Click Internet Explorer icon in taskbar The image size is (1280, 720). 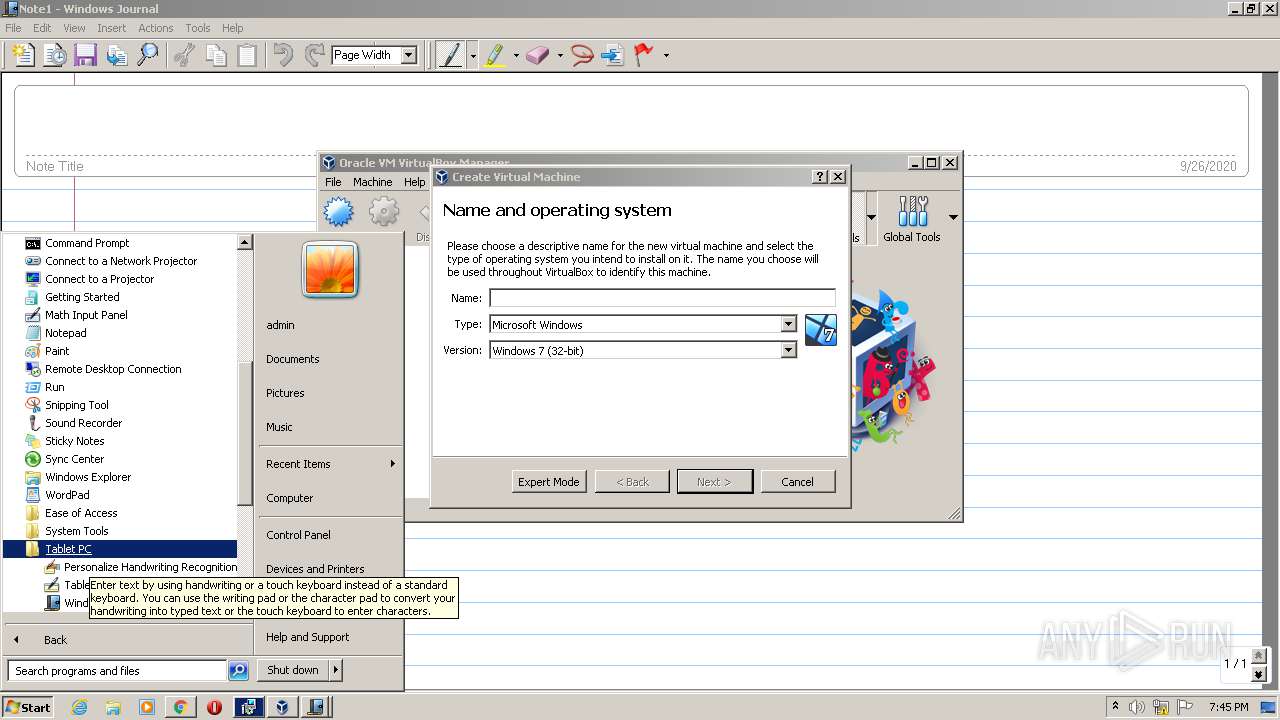point(80,707)
